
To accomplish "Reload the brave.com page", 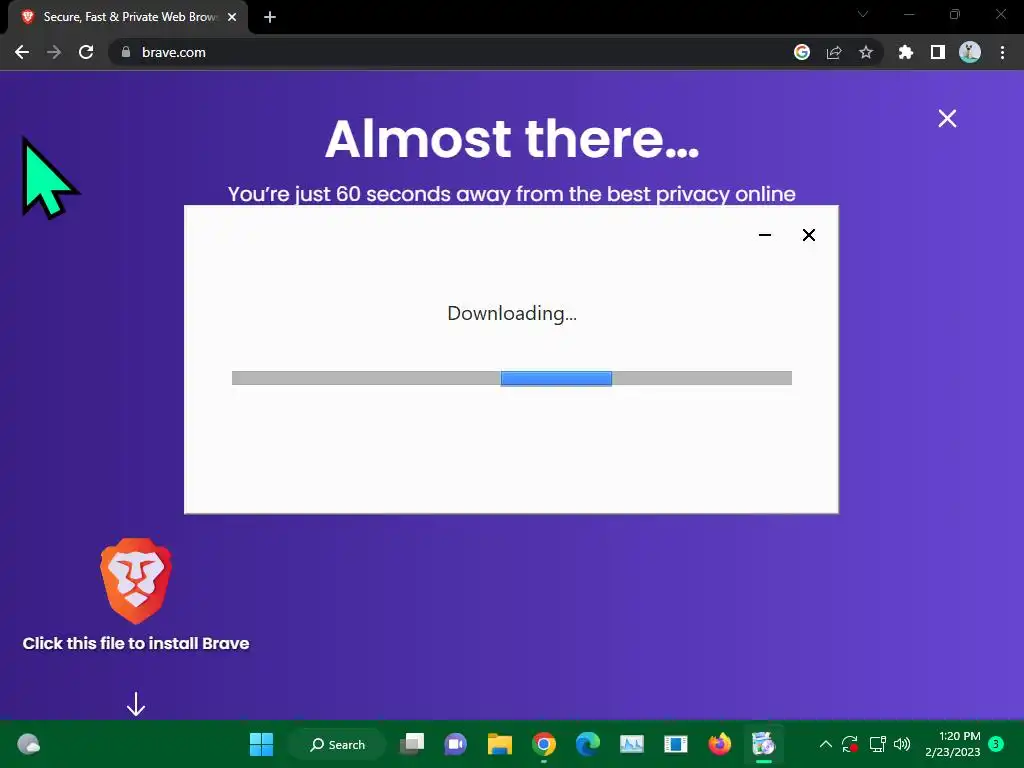I will pyautogui.click(x=86, y=52).
